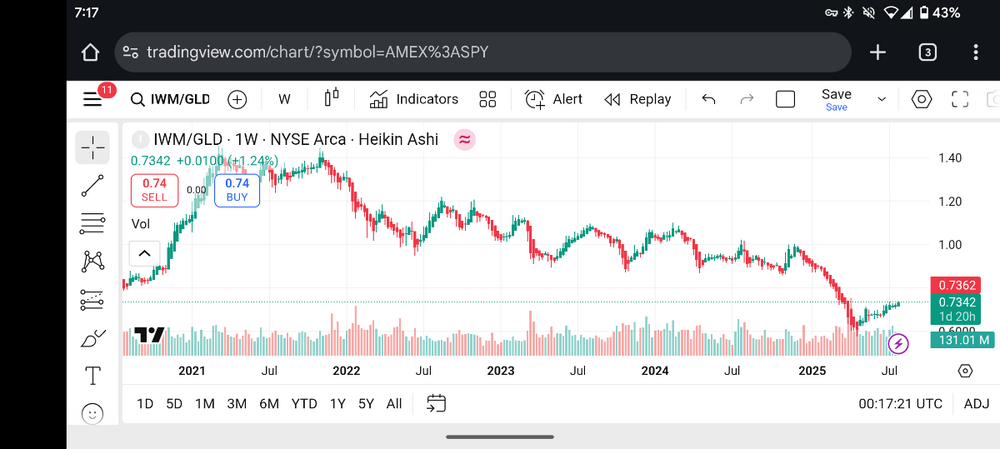Select the brush drawing tool

coord(93,338)
